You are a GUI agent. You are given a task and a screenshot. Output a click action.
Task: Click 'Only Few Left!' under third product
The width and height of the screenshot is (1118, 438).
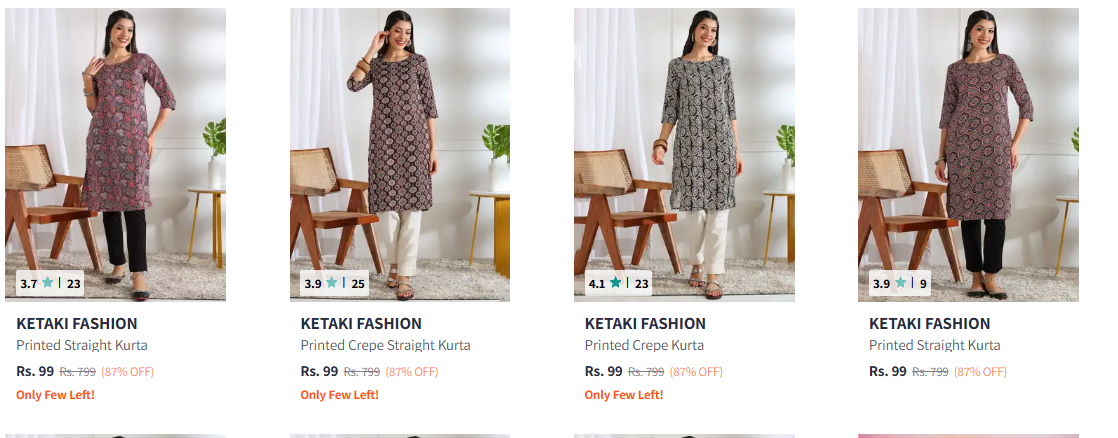623,395
